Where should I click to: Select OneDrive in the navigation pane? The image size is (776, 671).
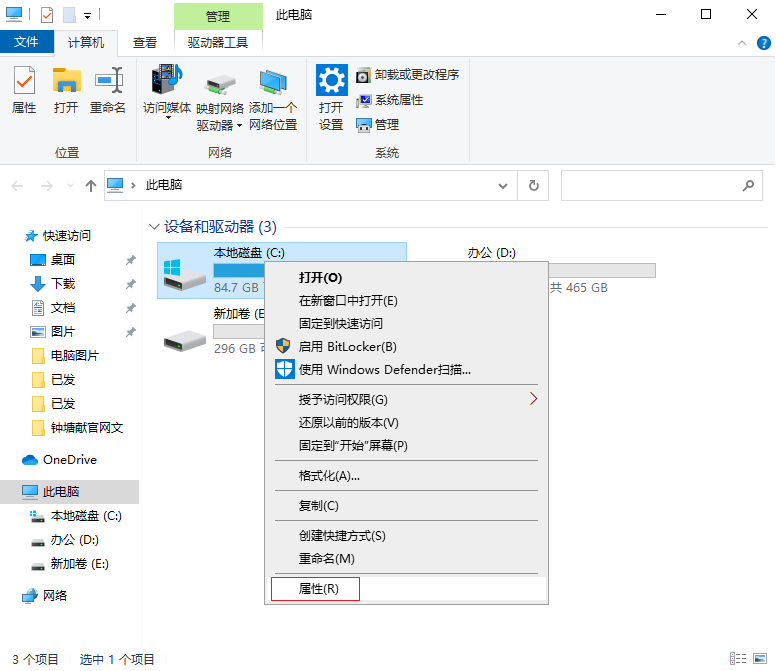[69, 460]
